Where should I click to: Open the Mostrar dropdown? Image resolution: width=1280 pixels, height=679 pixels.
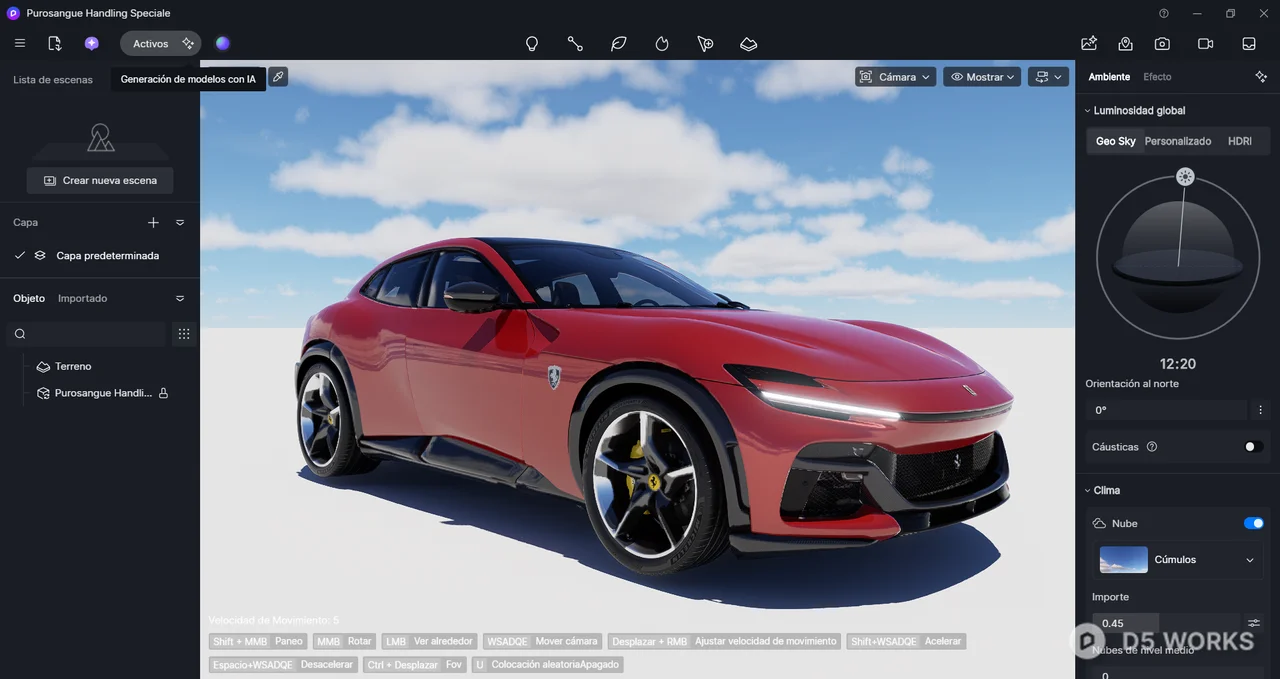pos(982,77)
